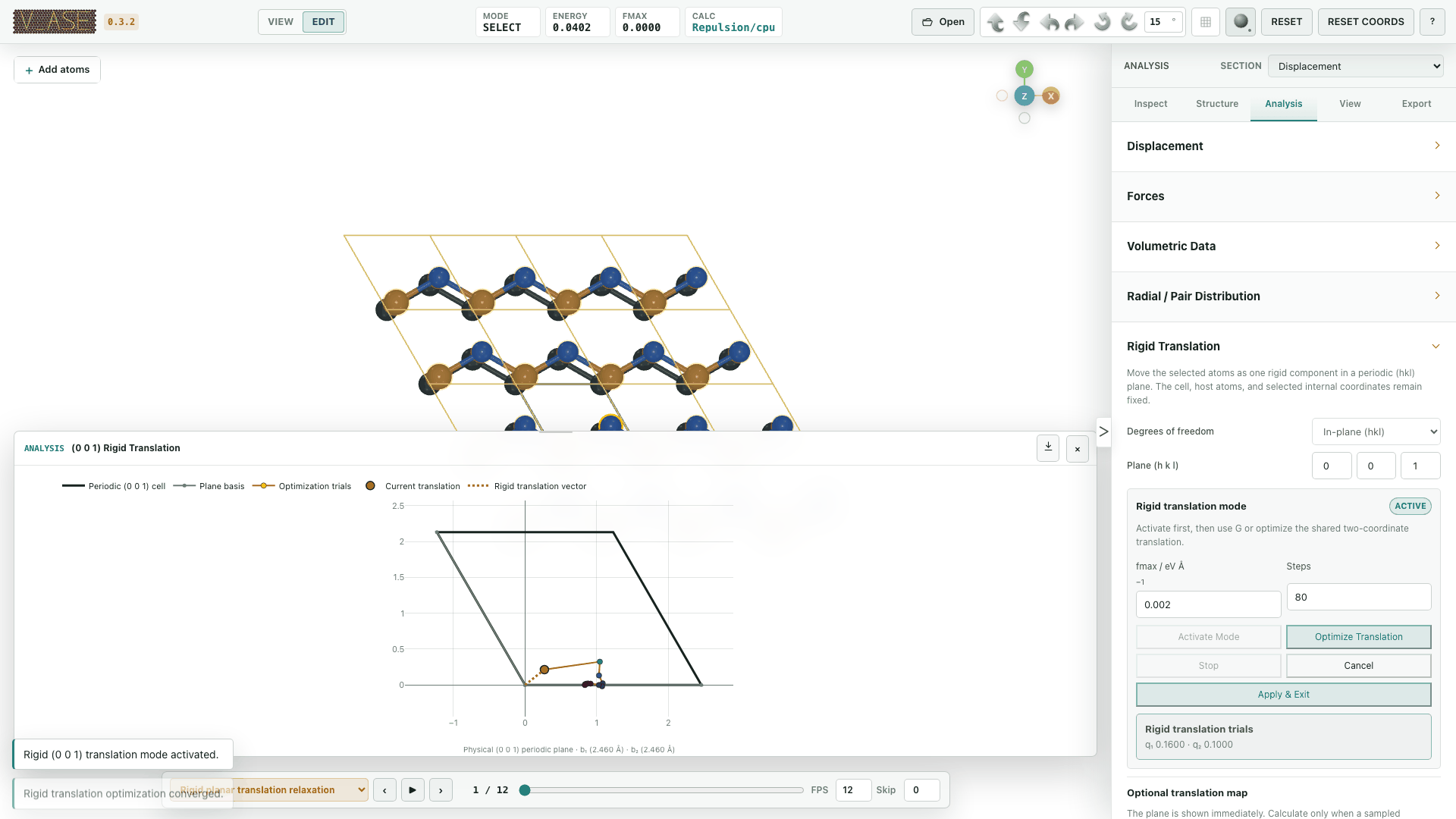Click the Steps input field 80
This screenshot has width=1456, height=819.
1358,598
